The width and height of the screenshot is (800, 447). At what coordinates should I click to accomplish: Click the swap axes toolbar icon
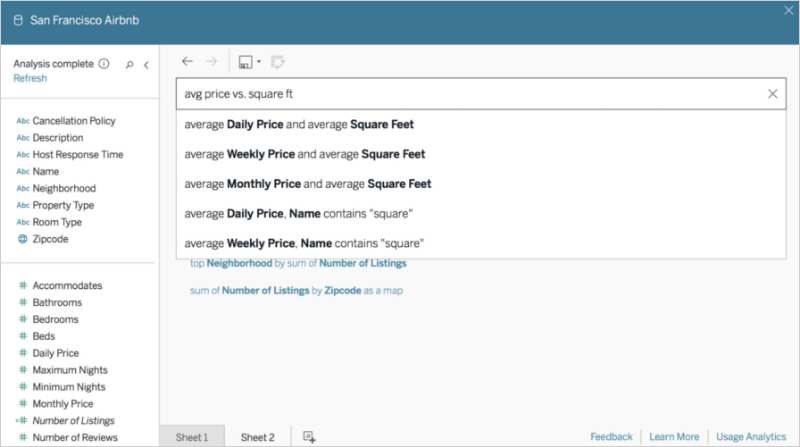pyautogui.click(x=278, y=62)
